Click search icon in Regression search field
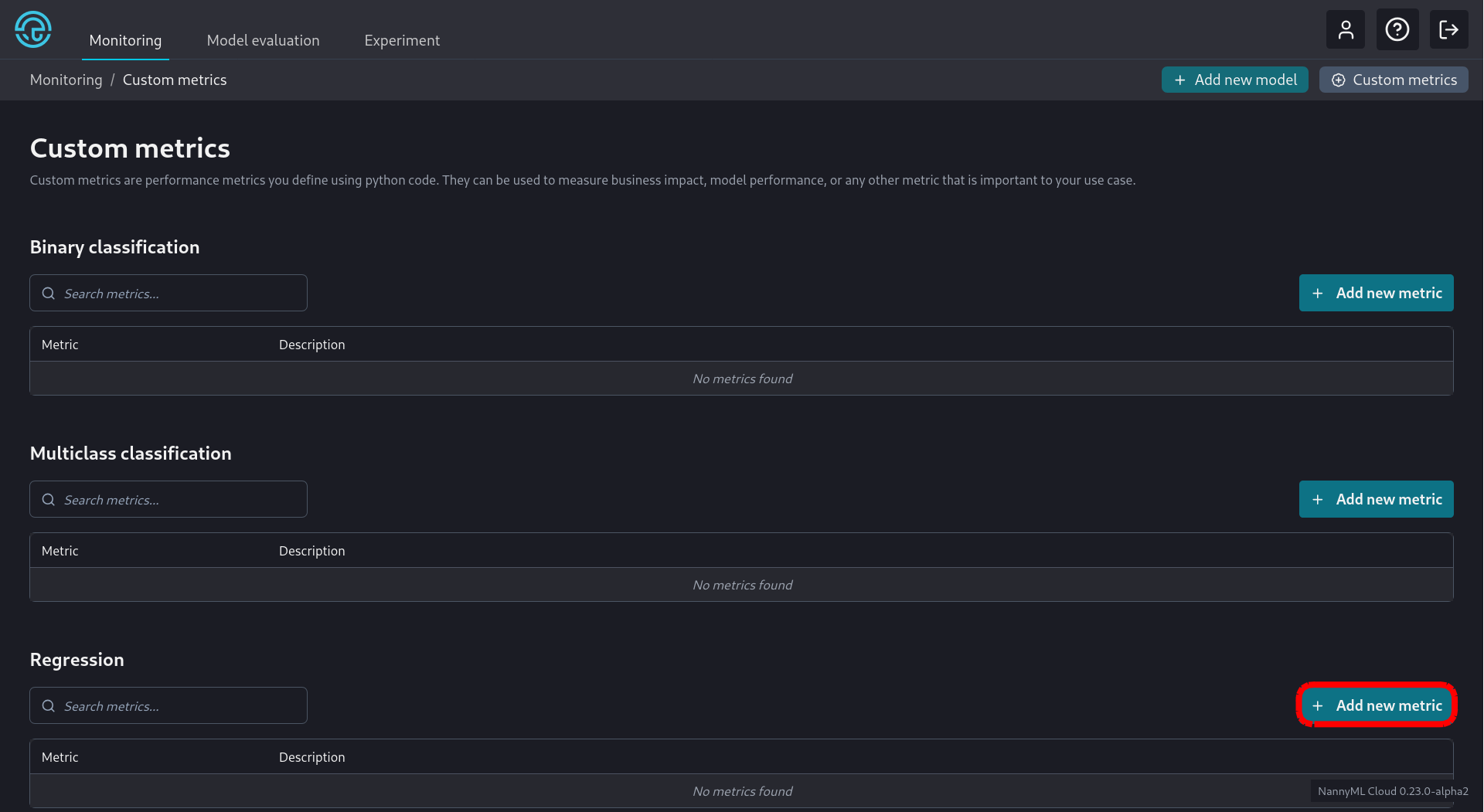 coord(49,706)
